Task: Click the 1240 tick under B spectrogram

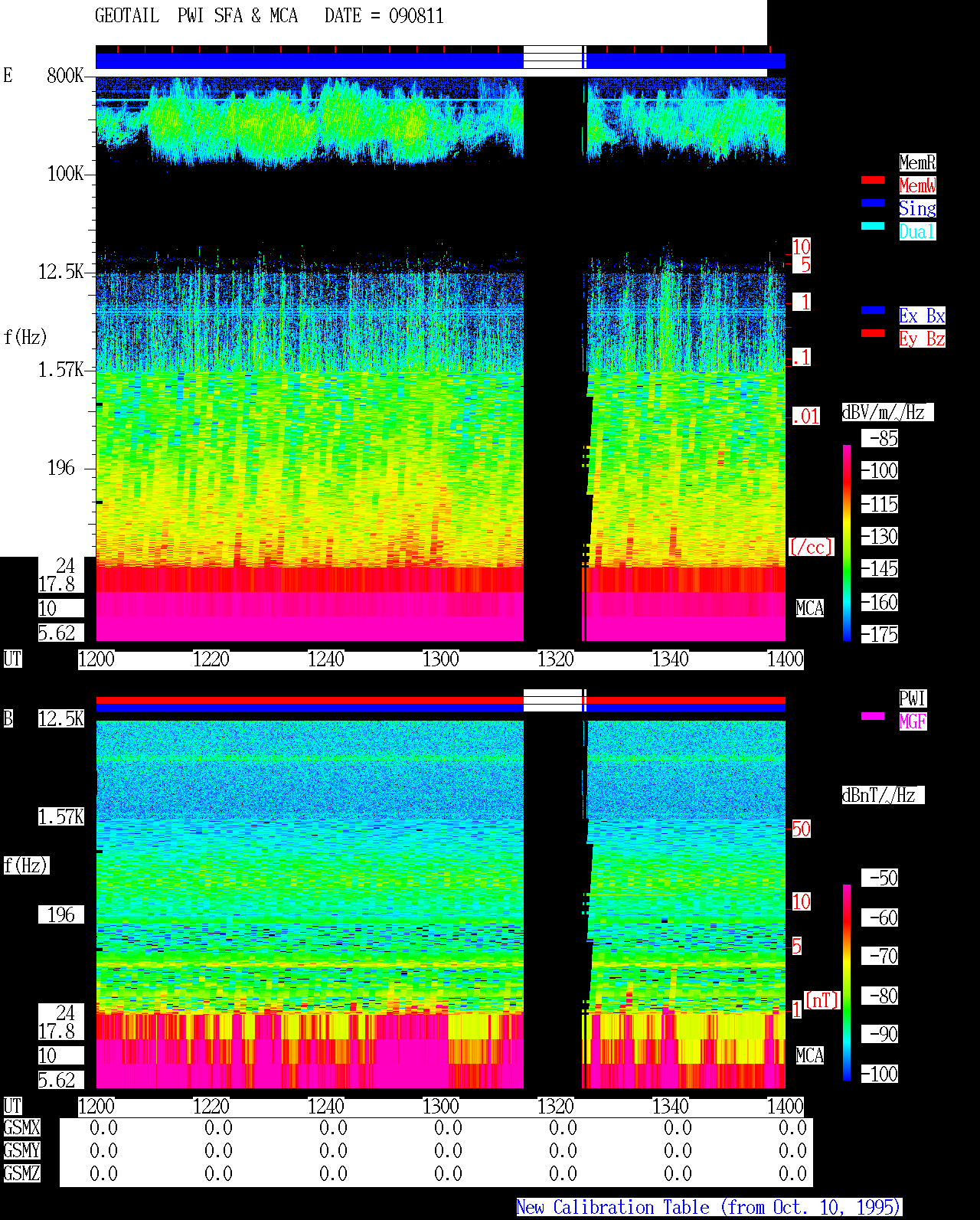Action: tap(326, 1106)
